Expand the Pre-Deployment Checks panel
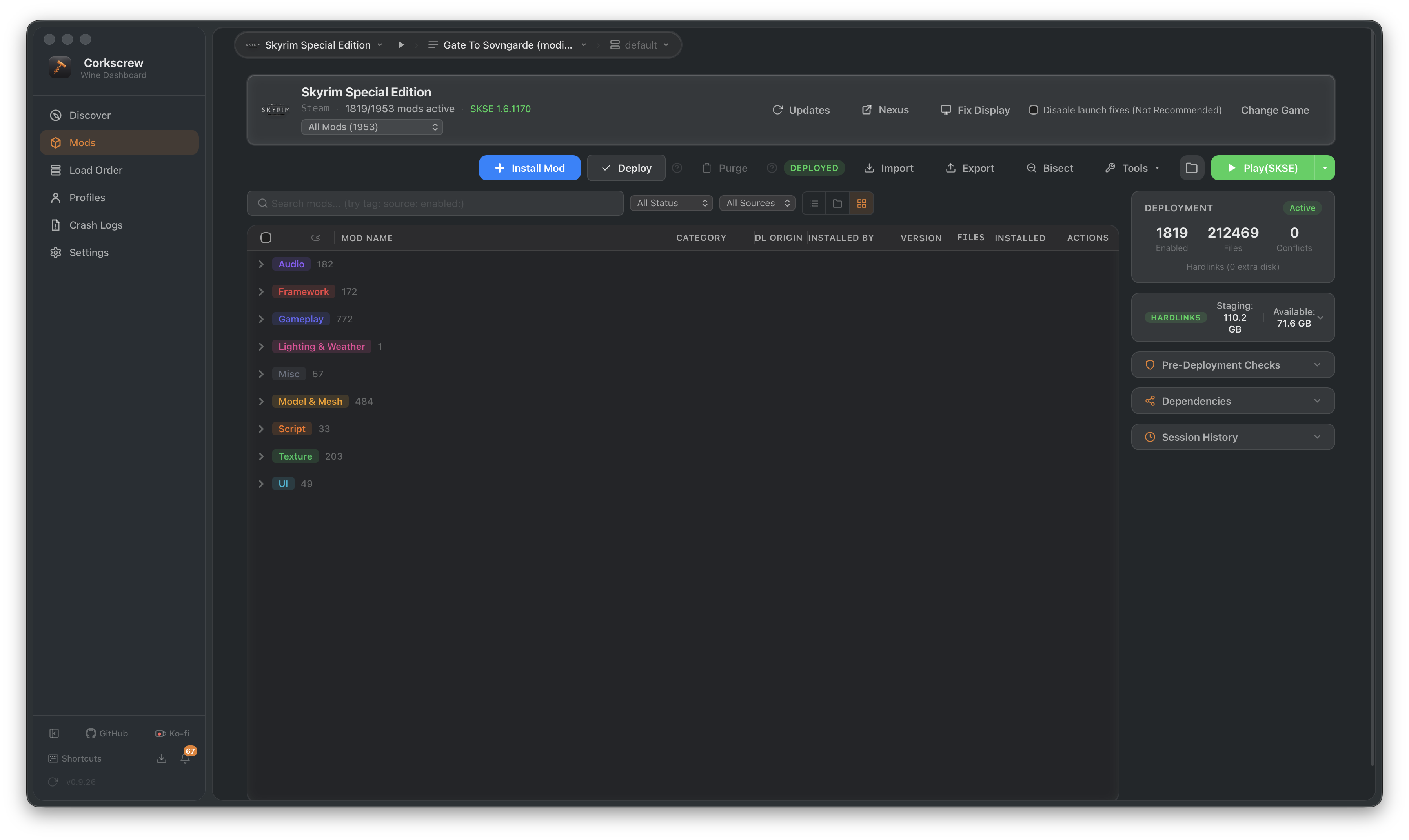The image size is (1409, 840). pos(1232,365)
